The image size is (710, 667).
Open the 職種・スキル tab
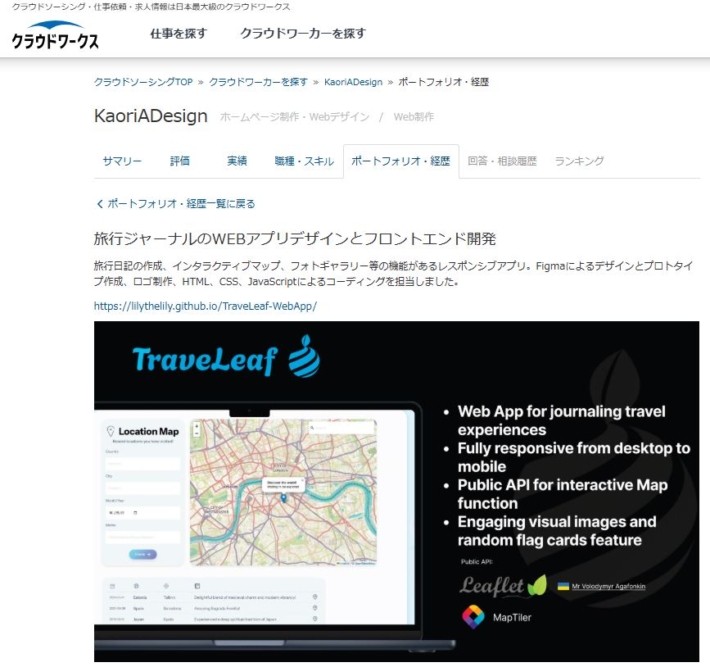click(304, 161)
